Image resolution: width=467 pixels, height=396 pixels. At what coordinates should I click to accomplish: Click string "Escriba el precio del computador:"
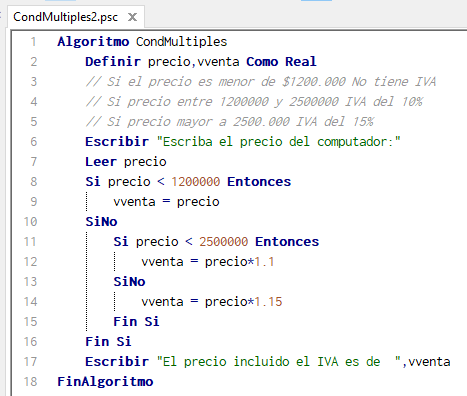pos(279,142)
